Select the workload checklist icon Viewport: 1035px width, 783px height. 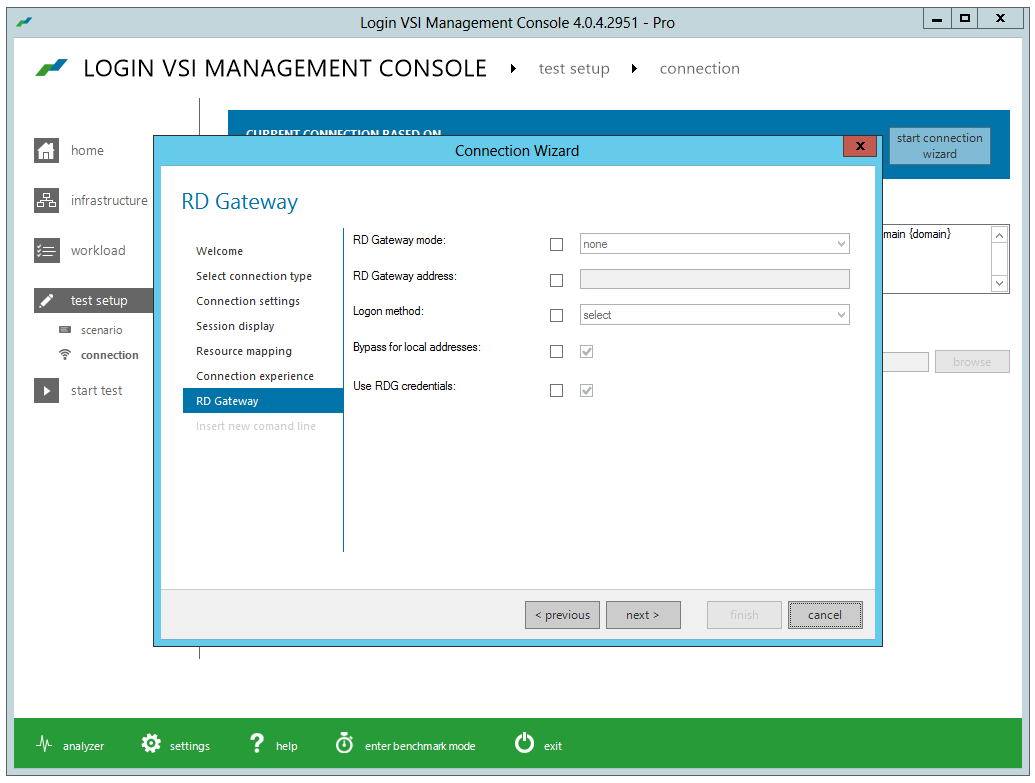click(x=46, y=250)
